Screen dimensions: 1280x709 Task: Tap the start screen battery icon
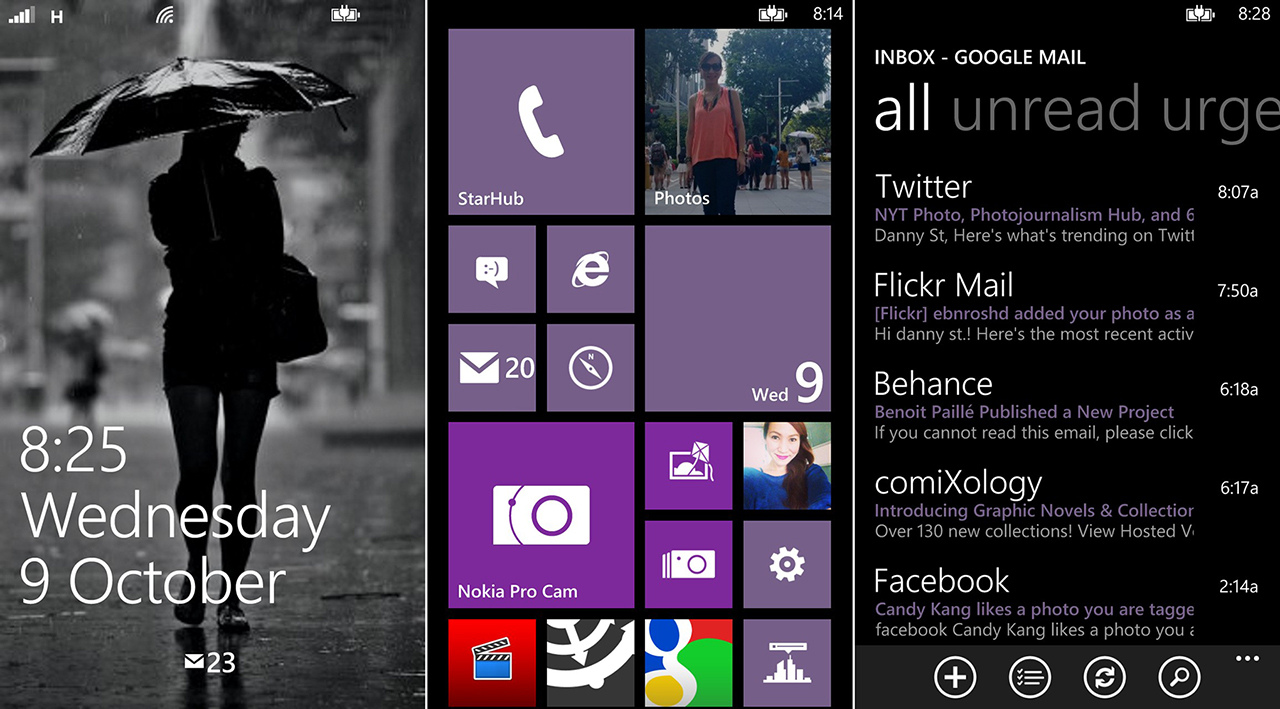(774, 15)
